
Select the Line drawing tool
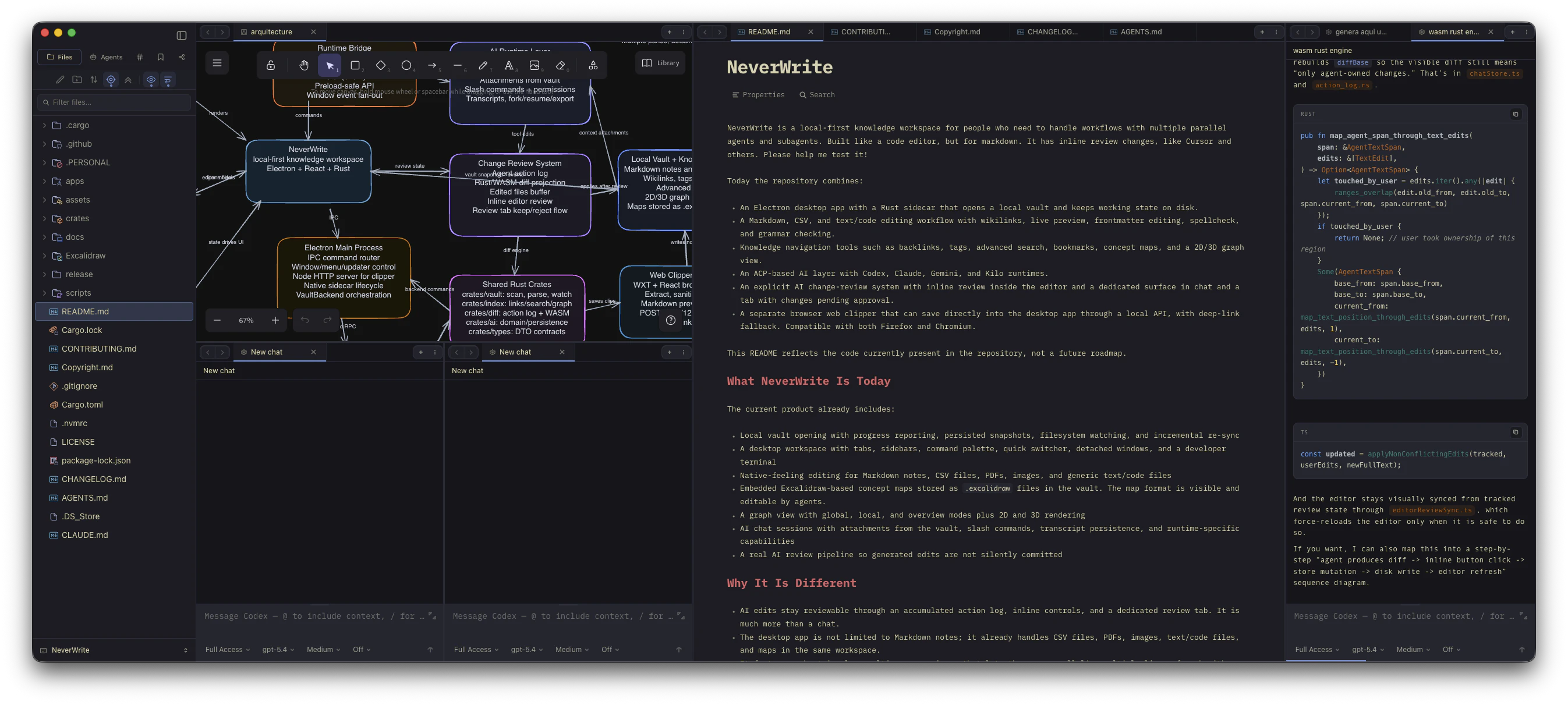click(x=458, y=65)
